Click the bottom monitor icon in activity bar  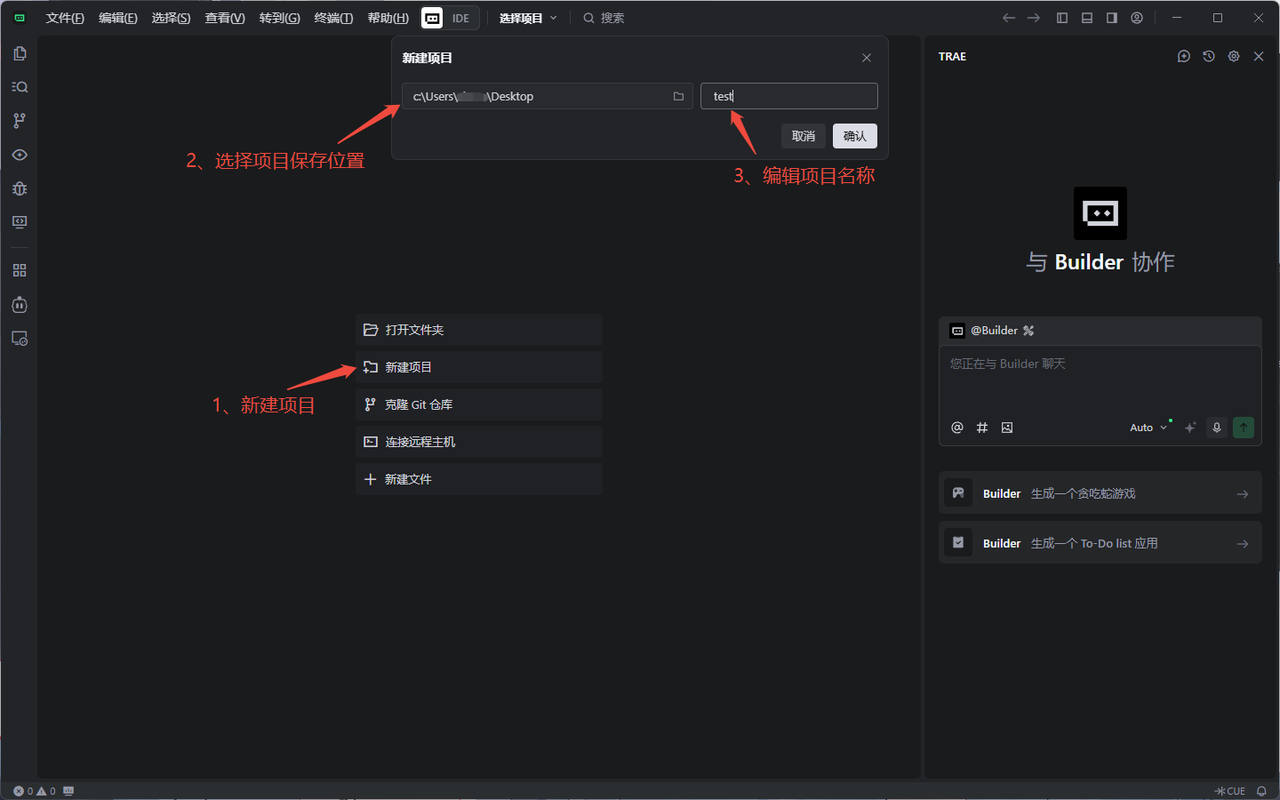(19, 339)
